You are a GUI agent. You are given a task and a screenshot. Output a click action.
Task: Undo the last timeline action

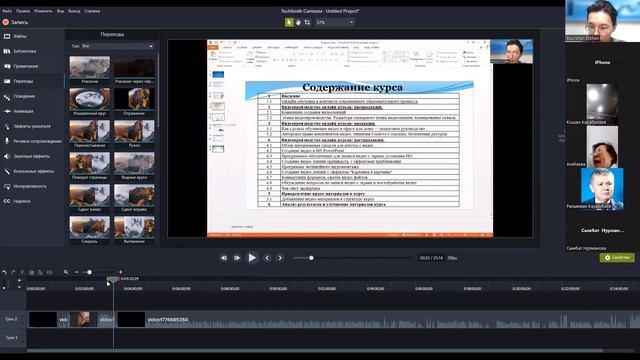4,272
